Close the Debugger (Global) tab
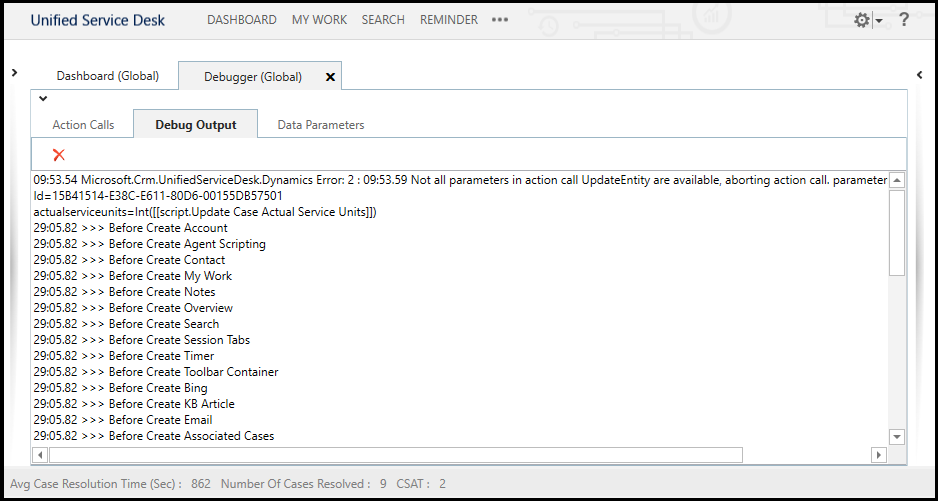The width and height of the screenshot is (938, 501). pyautogui.click(x=331, y=76)
